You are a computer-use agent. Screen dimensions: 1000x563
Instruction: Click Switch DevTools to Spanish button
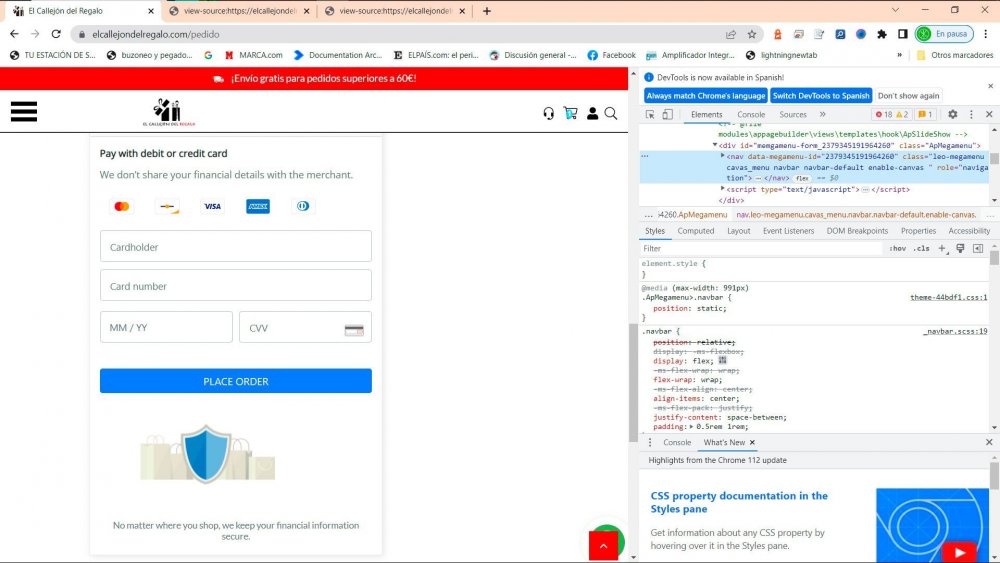pos(821,96)
